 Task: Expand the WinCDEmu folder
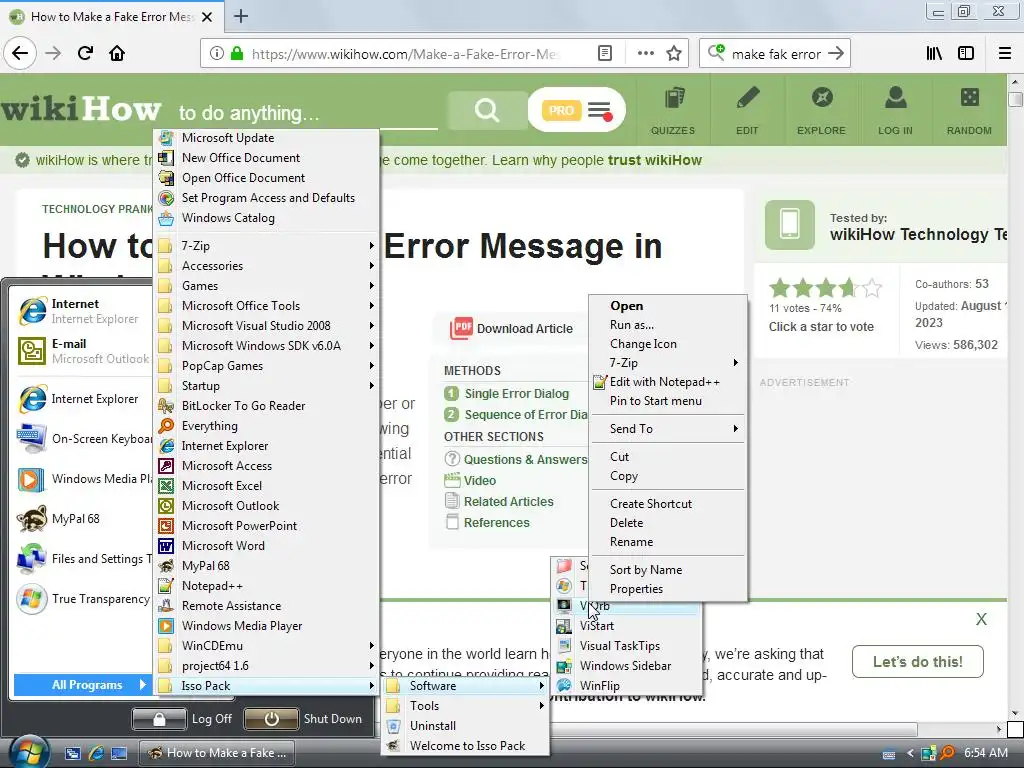(266, 646)
